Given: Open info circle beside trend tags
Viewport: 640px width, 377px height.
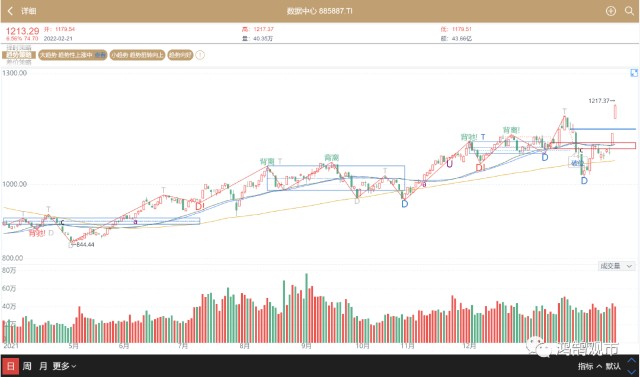Looking at the screenshot, I should (200, 55).
